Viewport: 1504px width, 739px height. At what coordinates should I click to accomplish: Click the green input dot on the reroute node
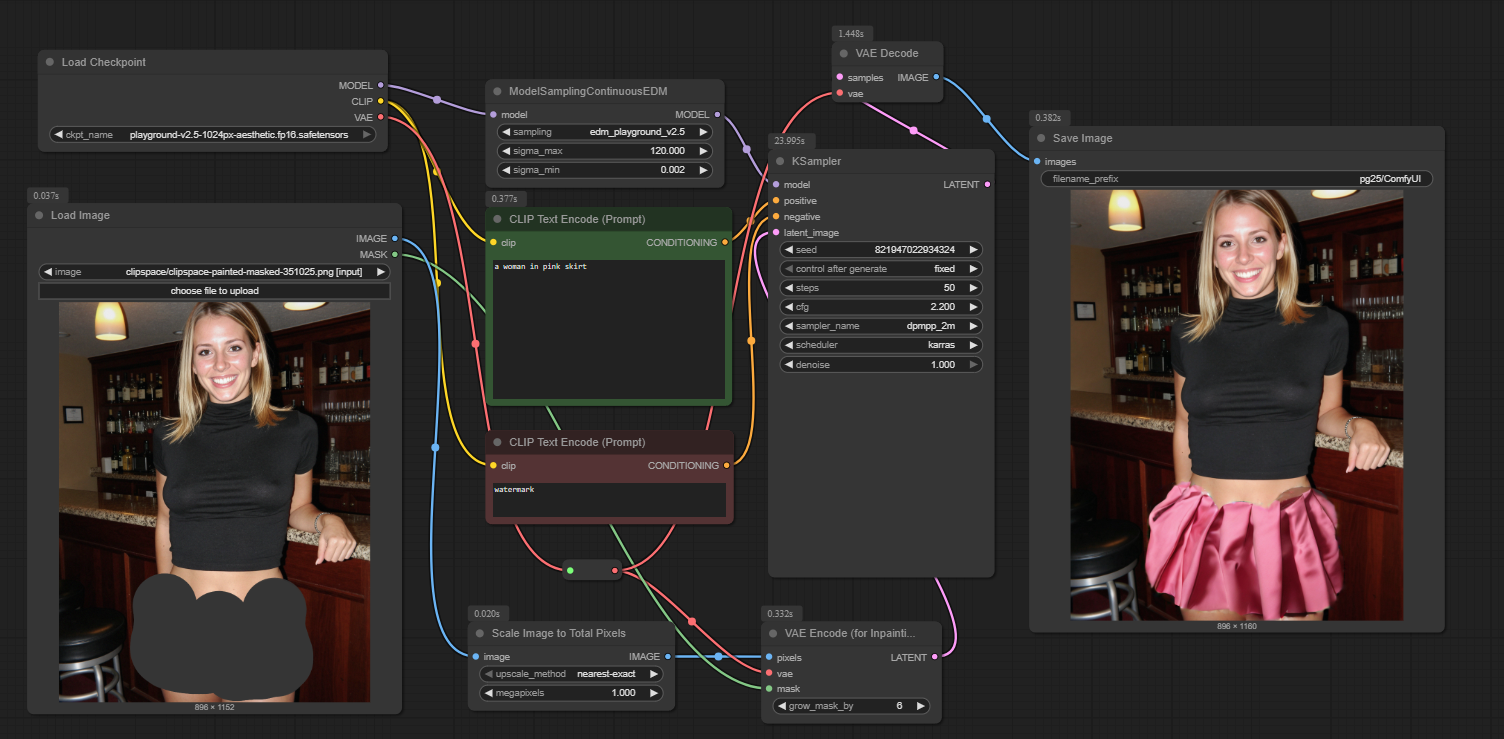570,571
